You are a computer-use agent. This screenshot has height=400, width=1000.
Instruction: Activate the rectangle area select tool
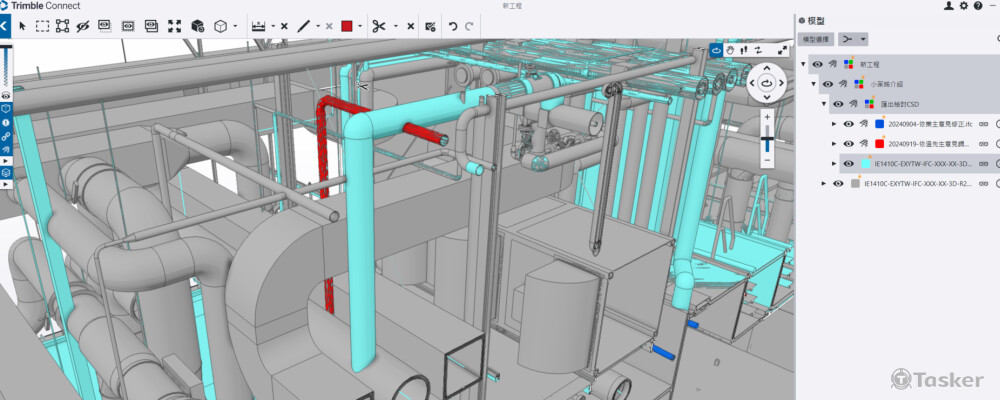pyautogui.click(x=43, y=26)
